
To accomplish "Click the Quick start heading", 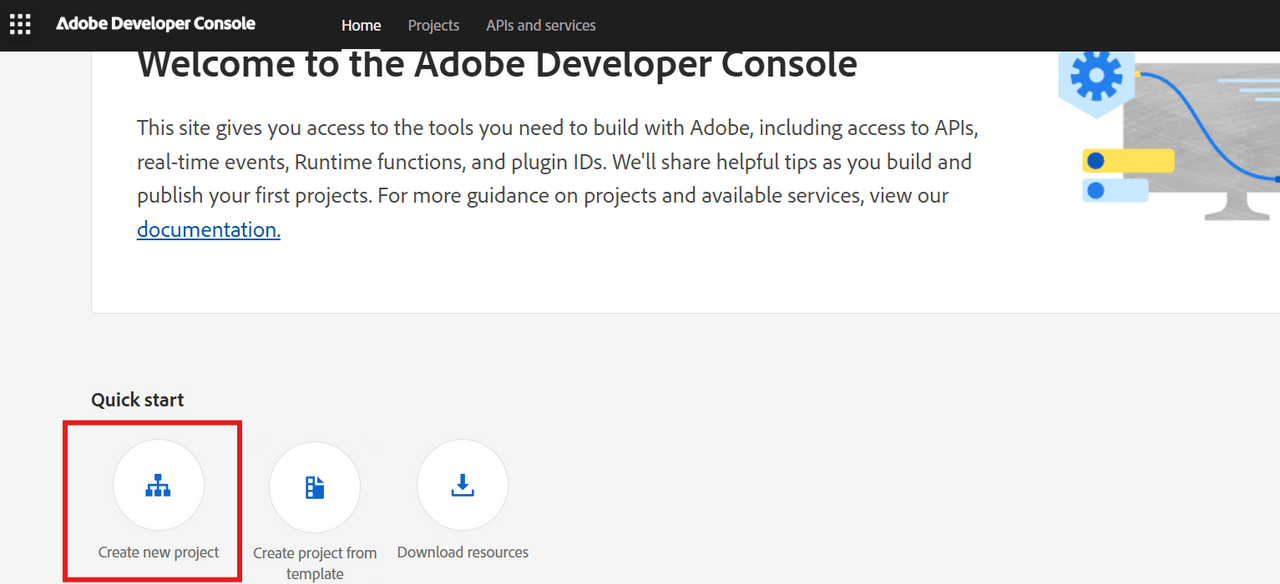I will point(138,400).
